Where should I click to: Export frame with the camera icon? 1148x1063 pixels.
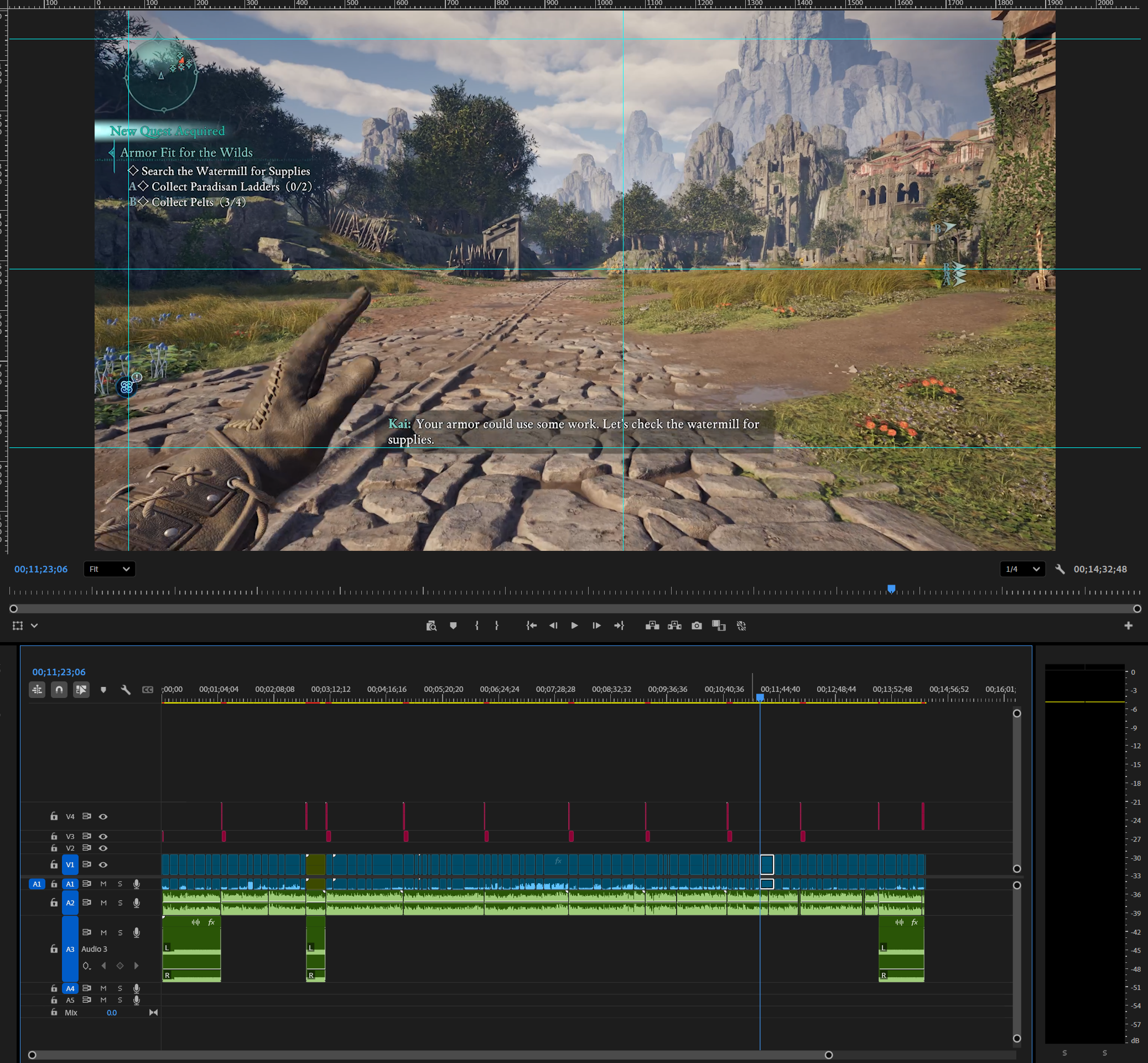point(697,626)
